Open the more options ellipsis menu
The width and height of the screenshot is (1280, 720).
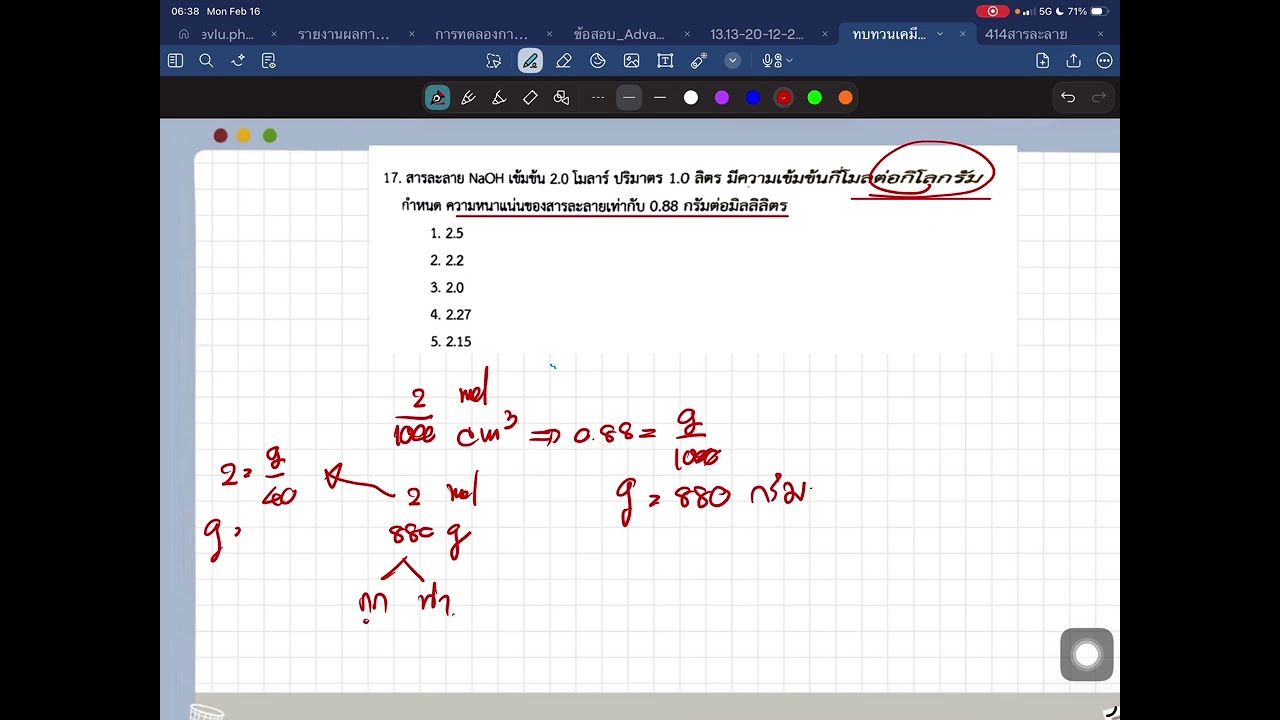(x=1105, y=61)
